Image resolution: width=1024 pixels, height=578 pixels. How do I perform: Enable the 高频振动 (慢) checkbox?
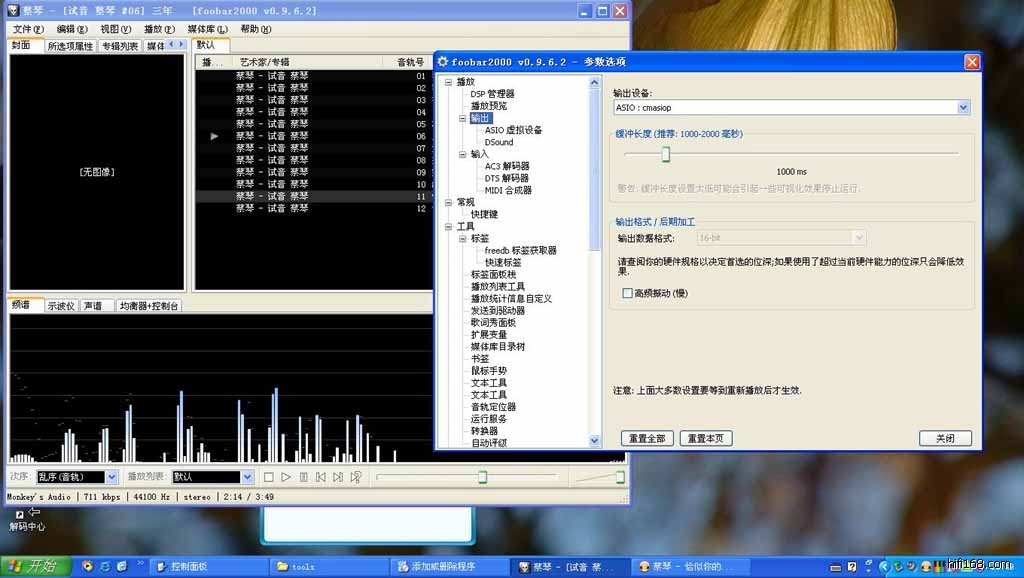pyautogui.click(x=628, y=293)
